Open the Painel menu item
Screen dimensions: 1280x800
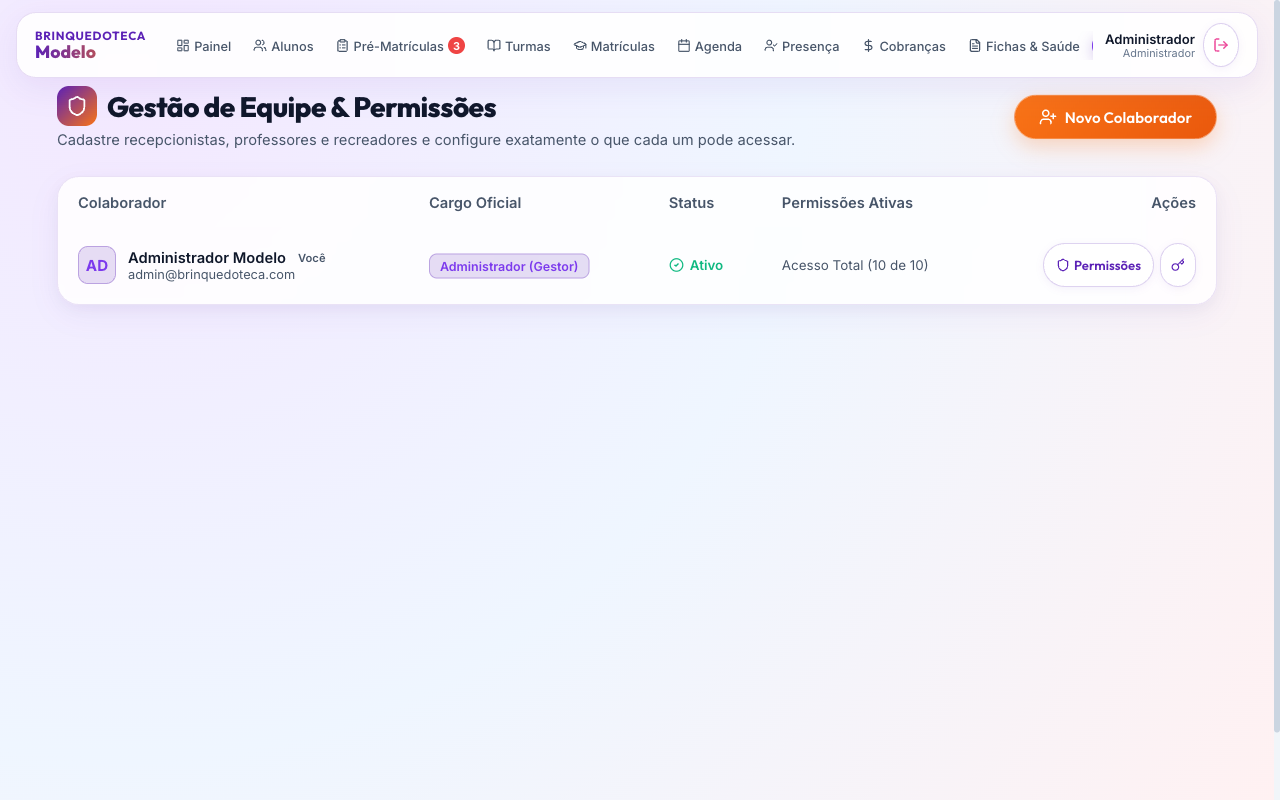click(x=204, y=46)
